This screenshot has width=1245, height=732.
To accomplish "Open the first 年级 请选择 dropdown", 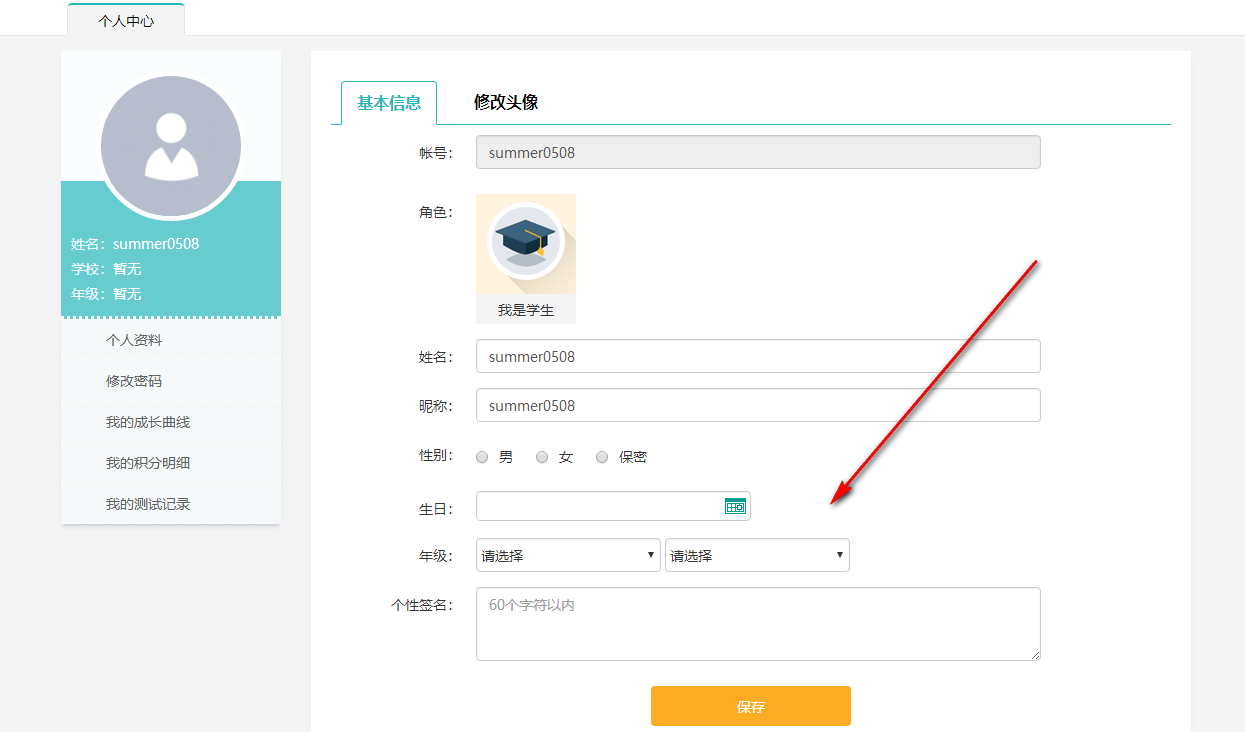I will click(x=567, y=554).
